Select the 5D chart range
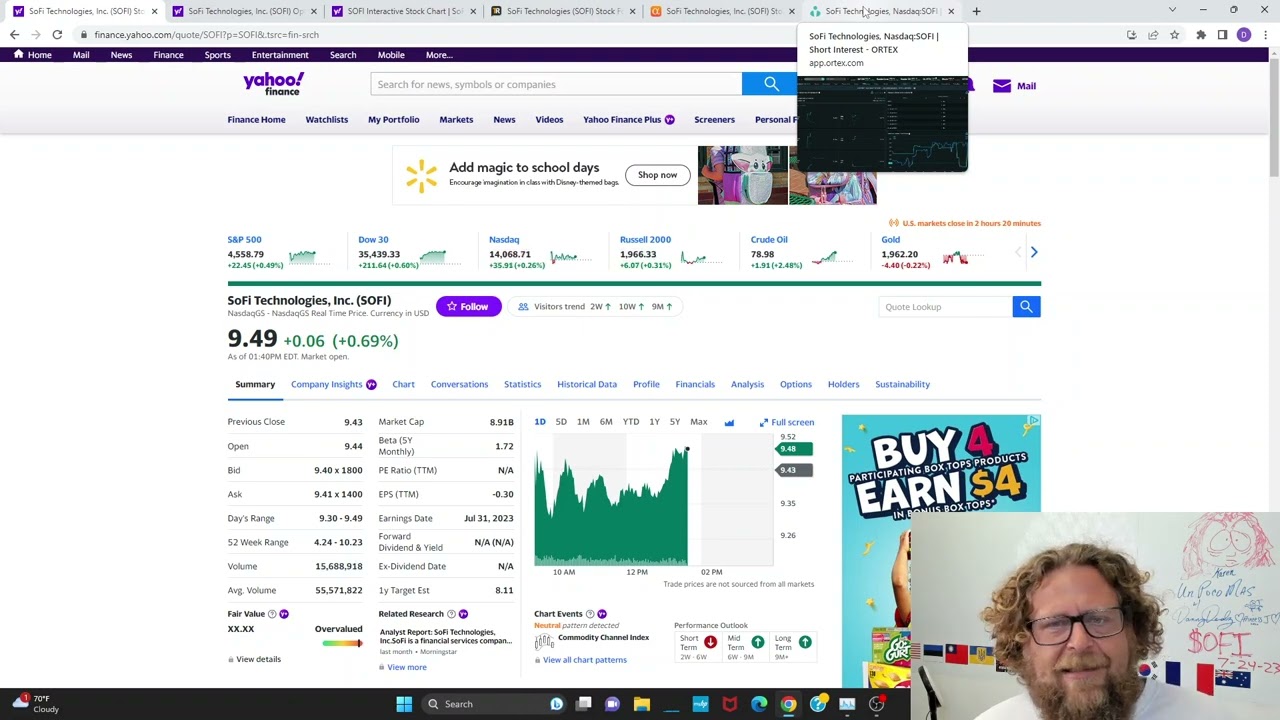 [561, 422]
